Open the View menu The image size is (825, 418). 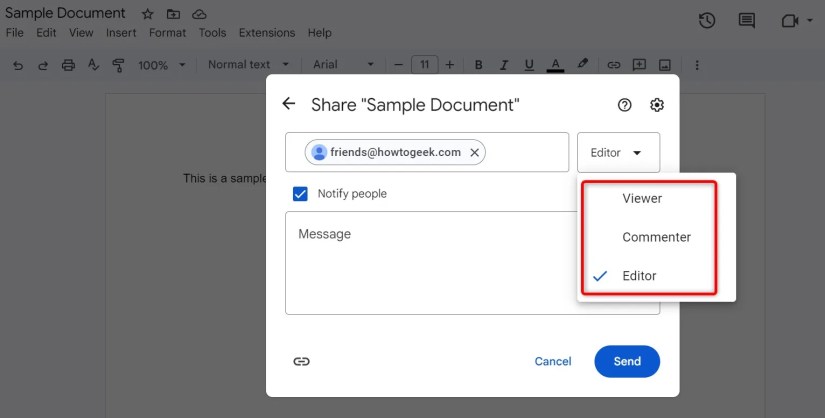tap(81, 33)
